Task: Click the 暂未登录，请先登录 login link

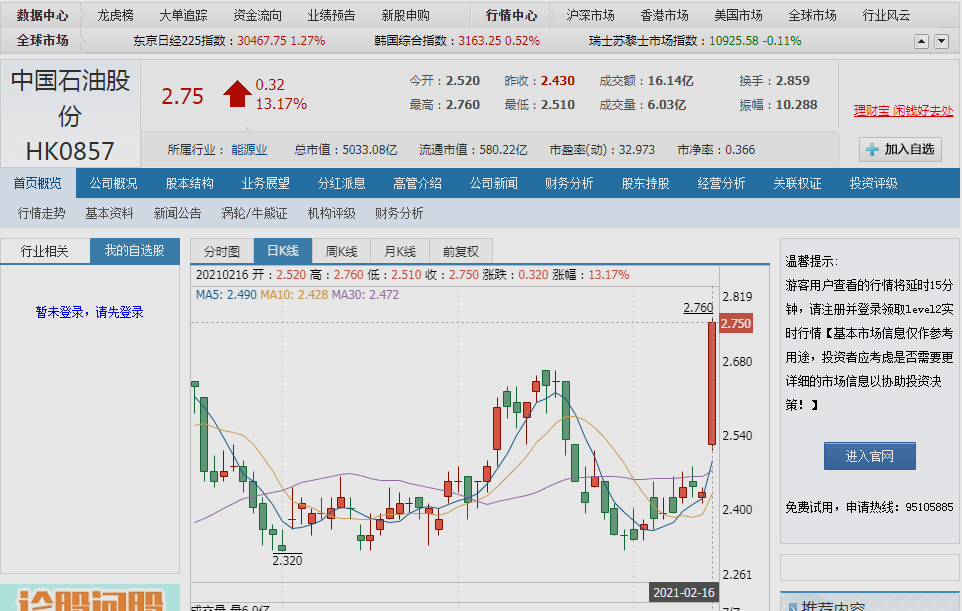Action: coord(90,312)
